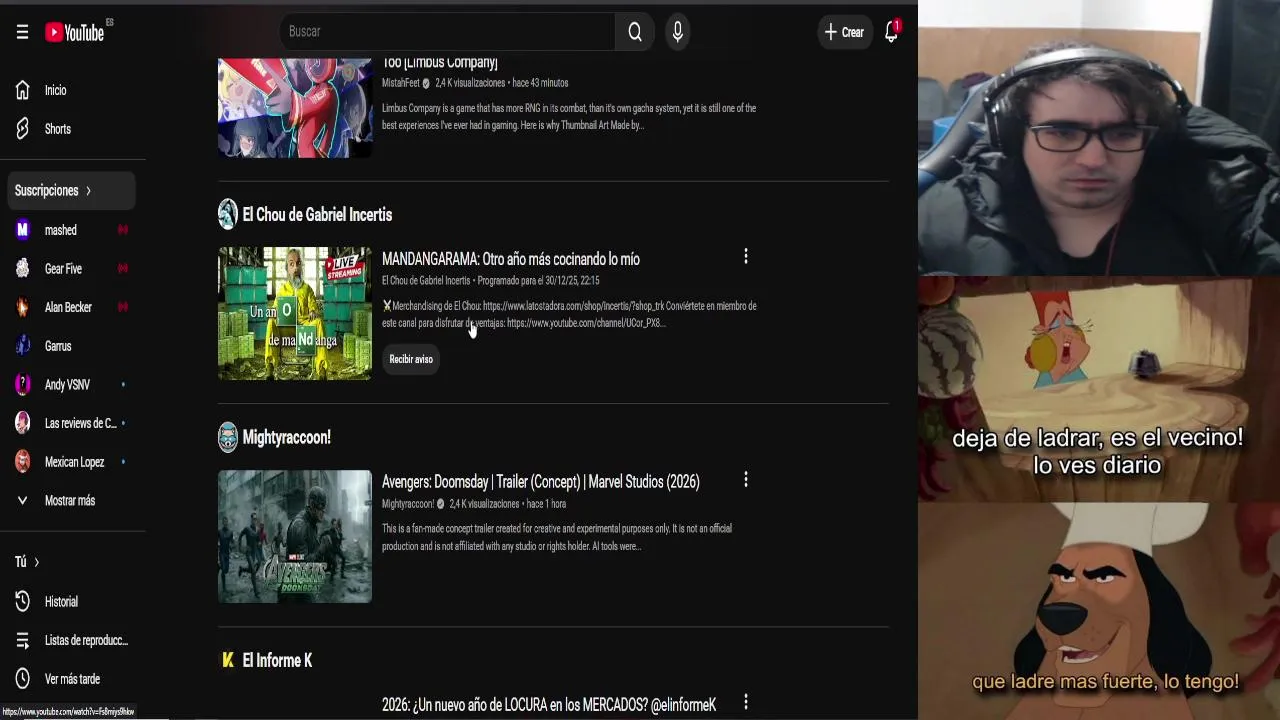Click Mightyraccoon! header avatar
1280x720 pixels.
click(x=228, y=437)
